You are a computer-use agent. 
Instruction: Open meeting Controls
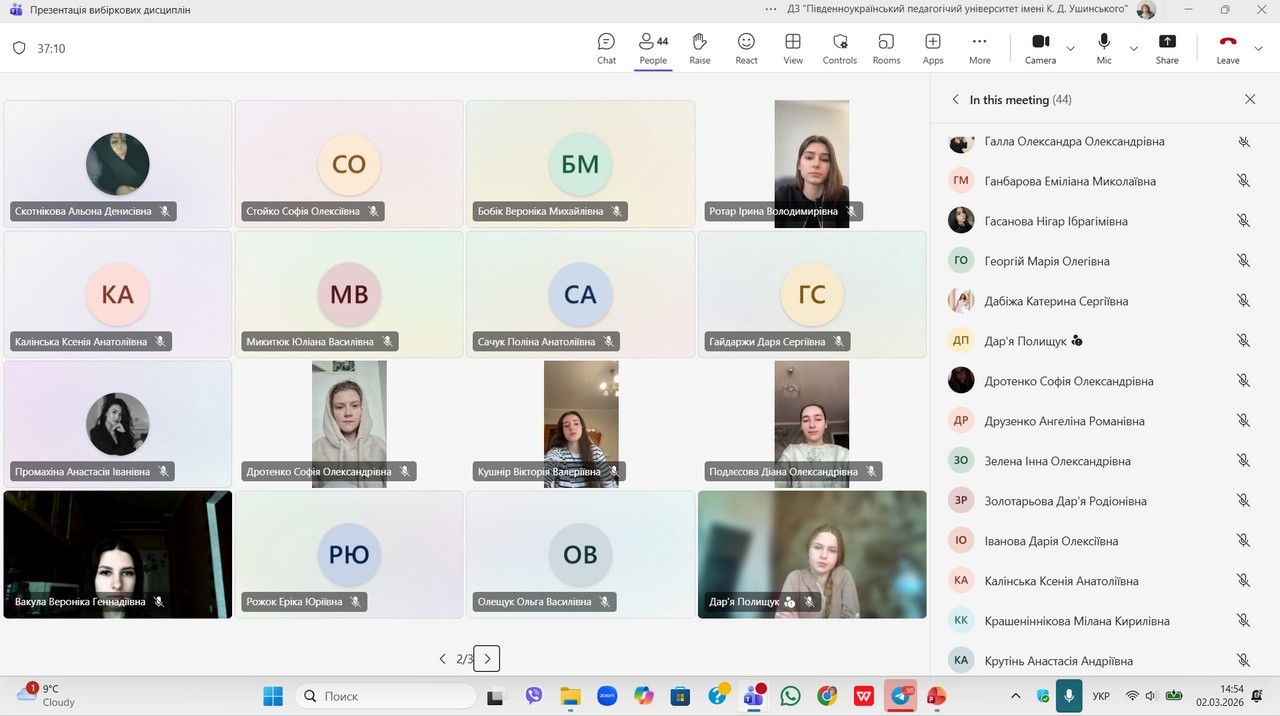(x=839, y=48)
